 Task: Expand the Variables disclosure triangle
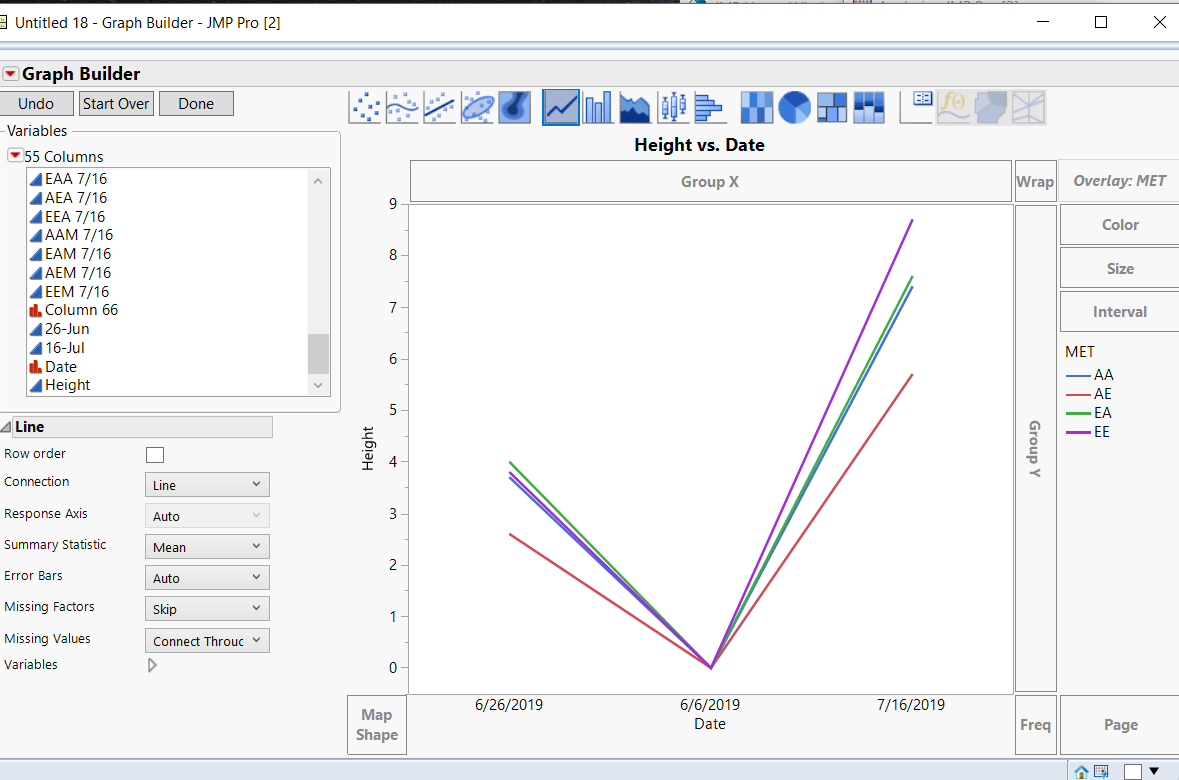tap(152, 665)
